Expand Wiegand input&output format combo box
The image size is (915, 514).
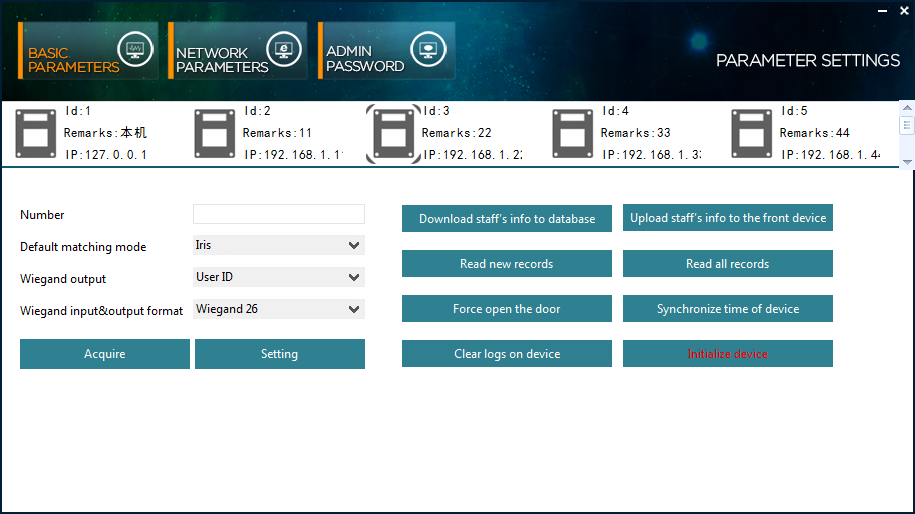point(279,309)
